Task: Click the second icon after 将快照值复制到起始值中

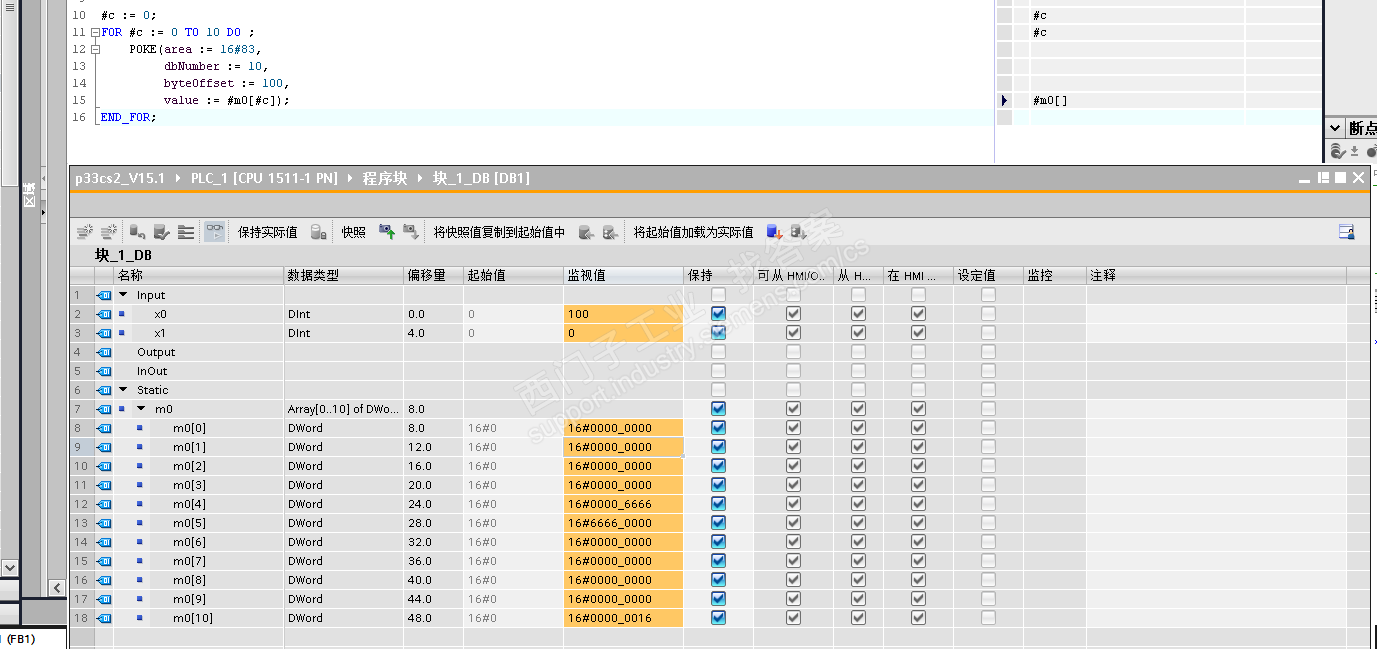Action: click(x=611, y=232)
